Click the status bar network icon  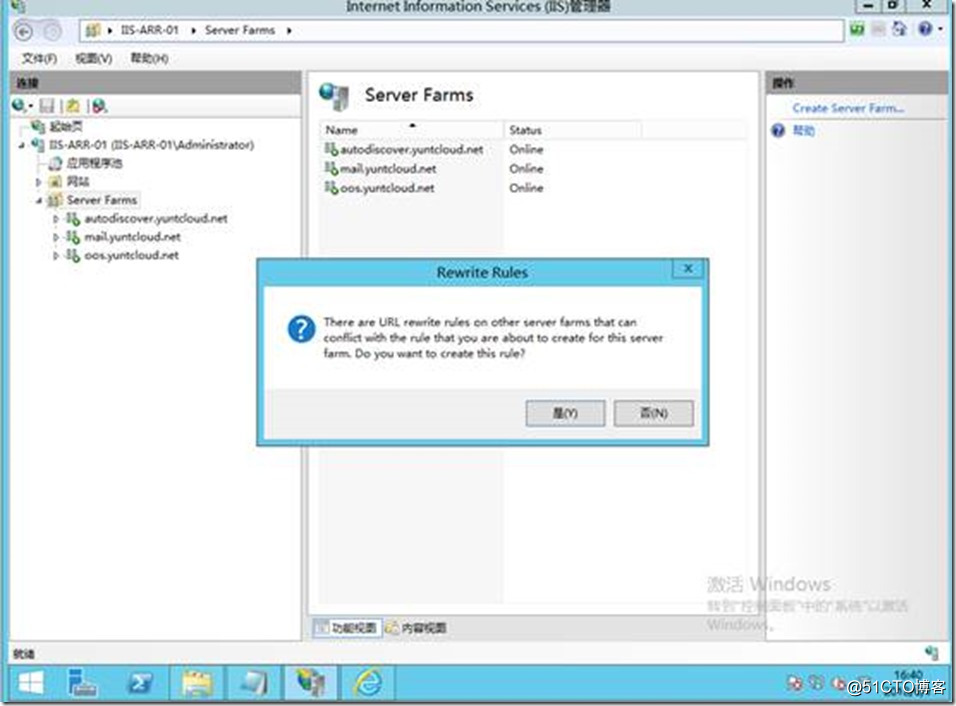(x=932, y=653)
